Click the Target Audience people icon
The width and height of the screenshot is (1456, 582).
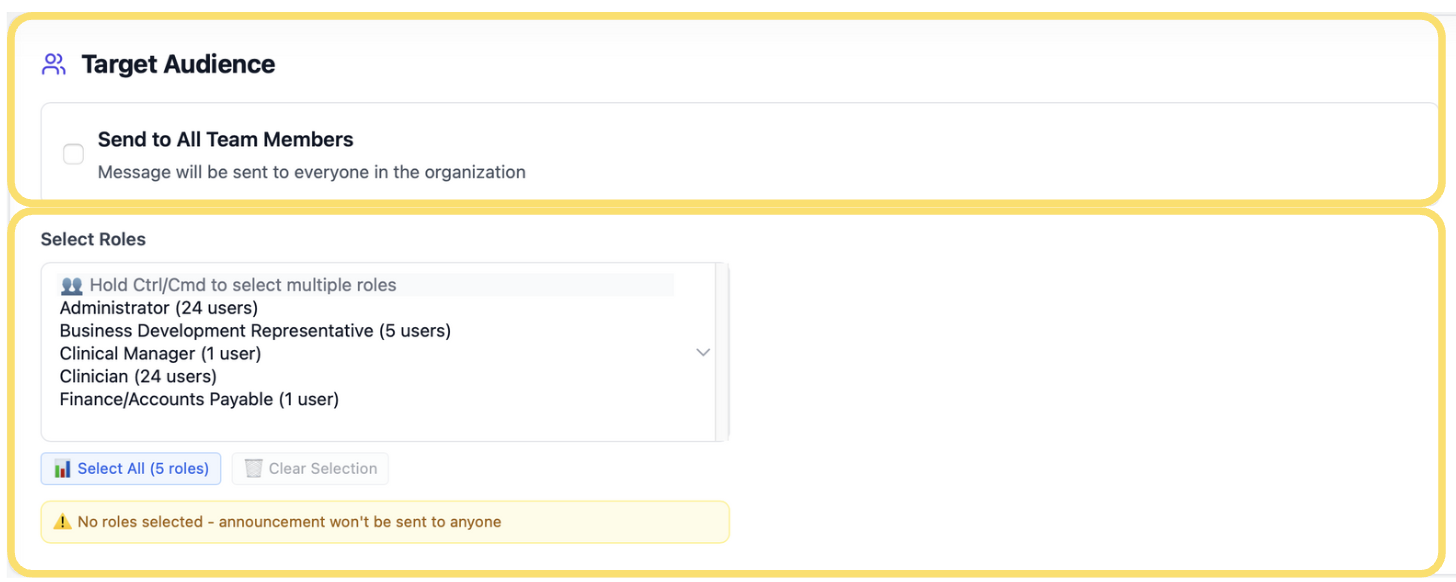point(54,65)
